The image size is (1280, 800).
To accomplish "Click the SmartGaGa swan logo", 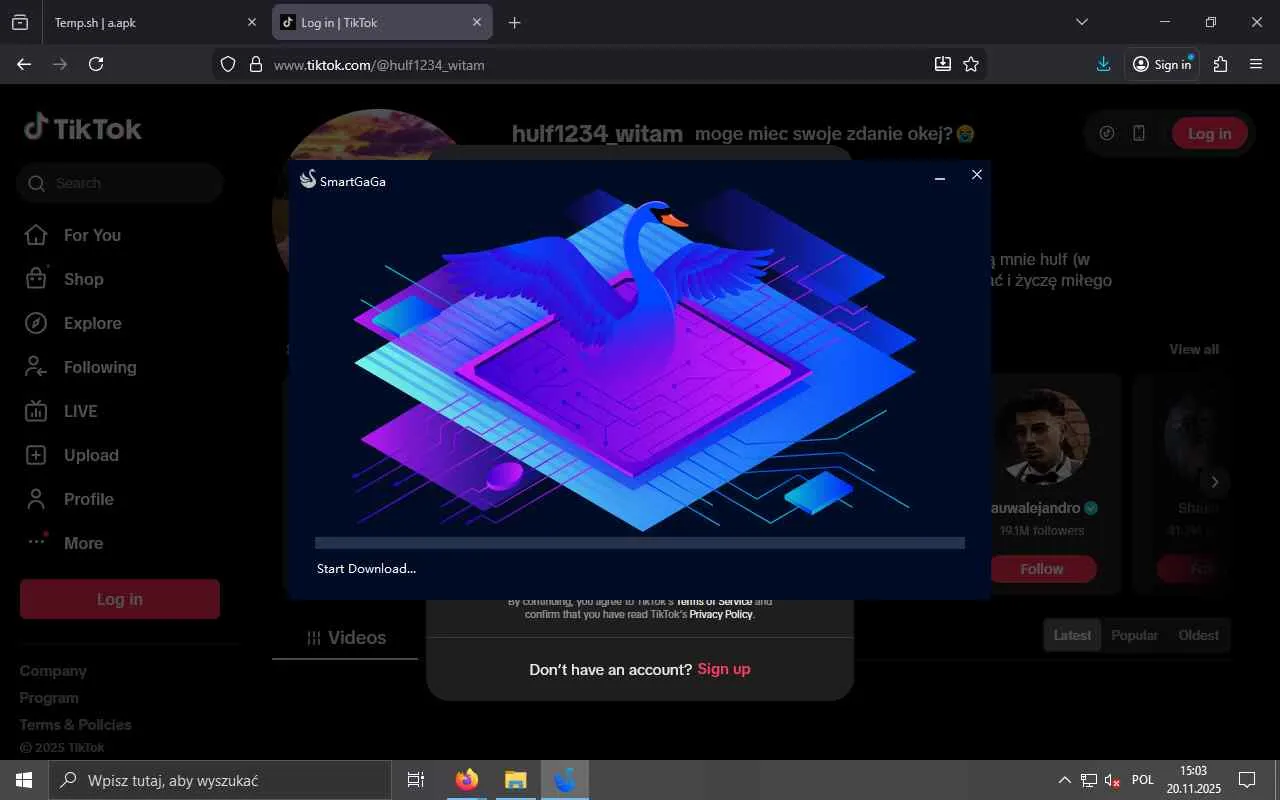I will click(308, 179).
